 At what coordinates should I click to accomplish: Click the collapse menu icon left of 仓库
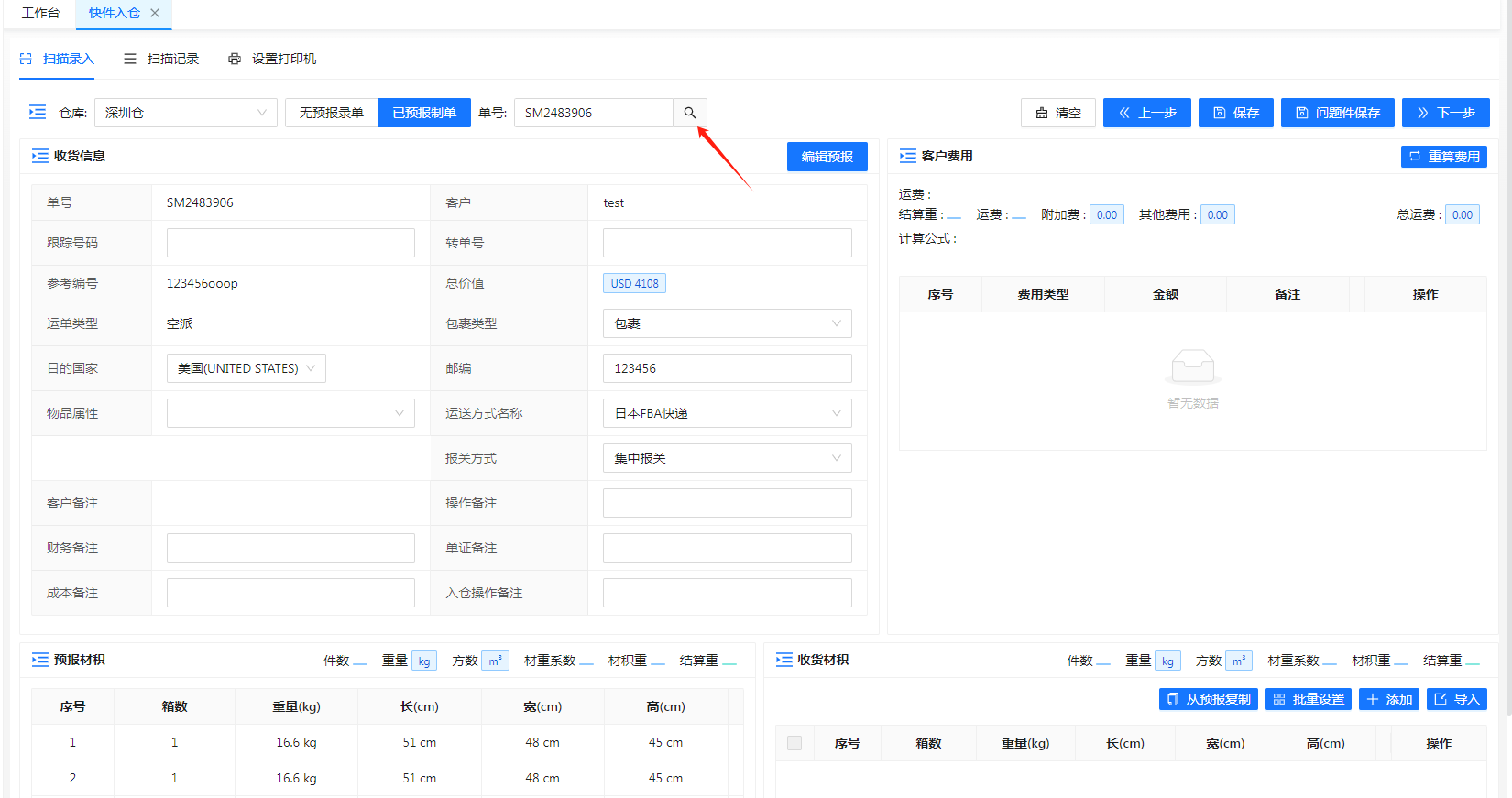pyautogui.click(x=38, y=112)
